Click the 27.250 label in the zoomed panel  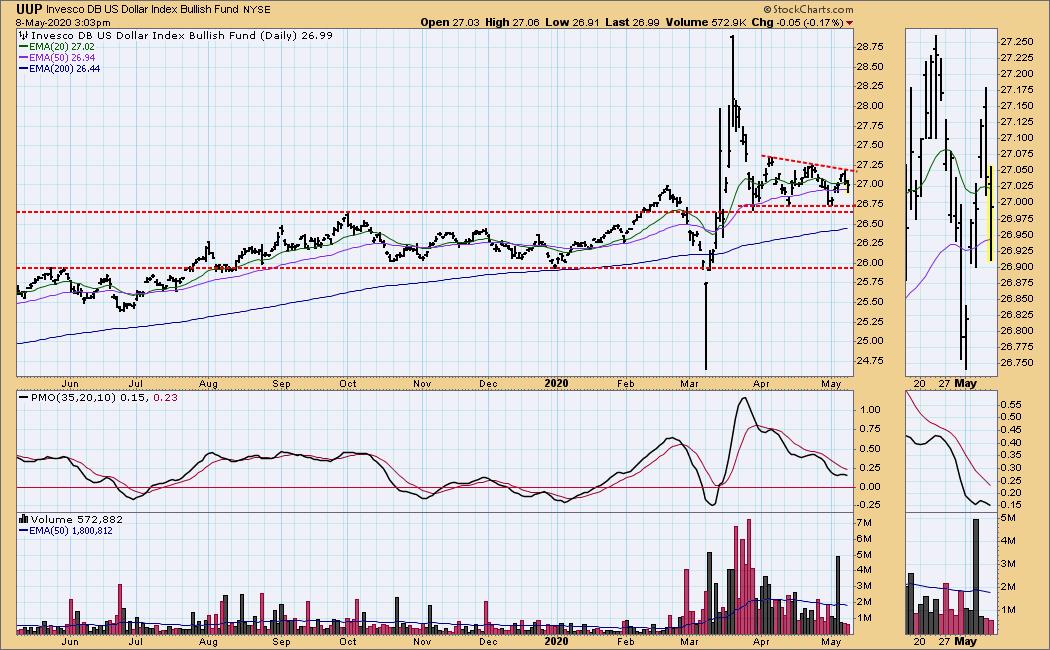coord(1016,42)
